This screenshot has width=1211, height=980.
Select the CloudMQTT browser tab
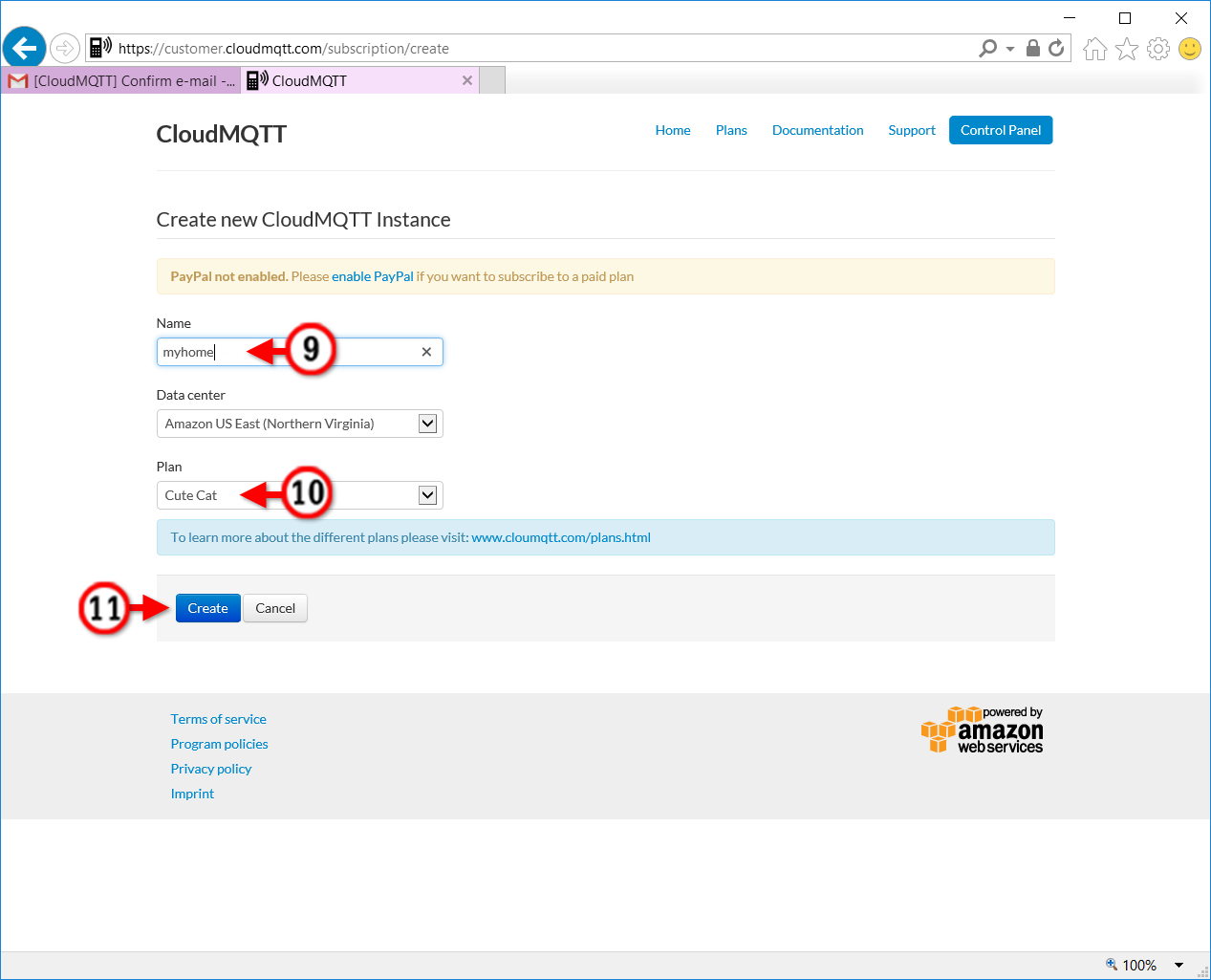[360, 80]
